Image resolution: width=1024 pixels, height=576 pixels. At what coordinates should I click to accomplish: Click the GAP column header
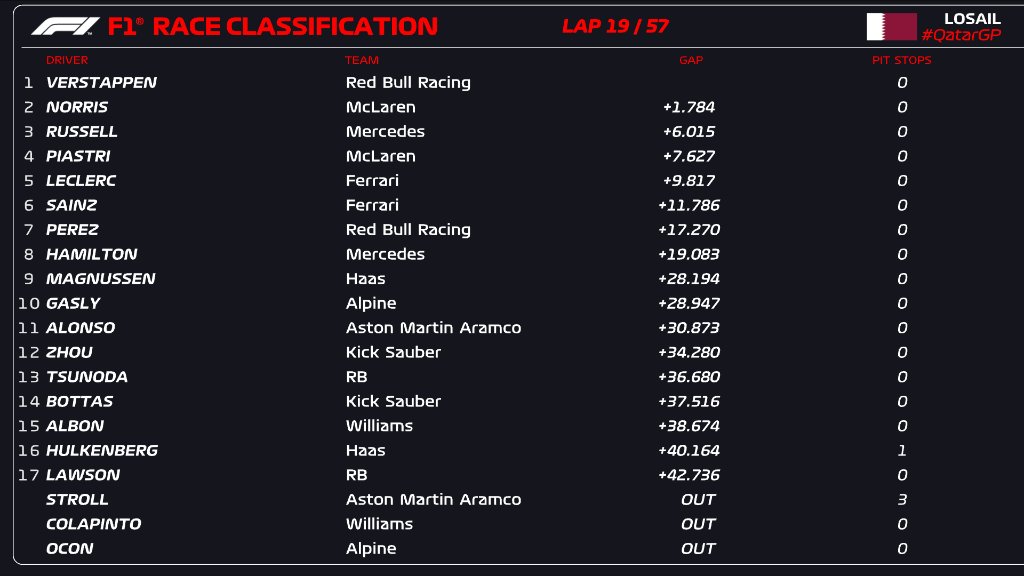[691, 60]
